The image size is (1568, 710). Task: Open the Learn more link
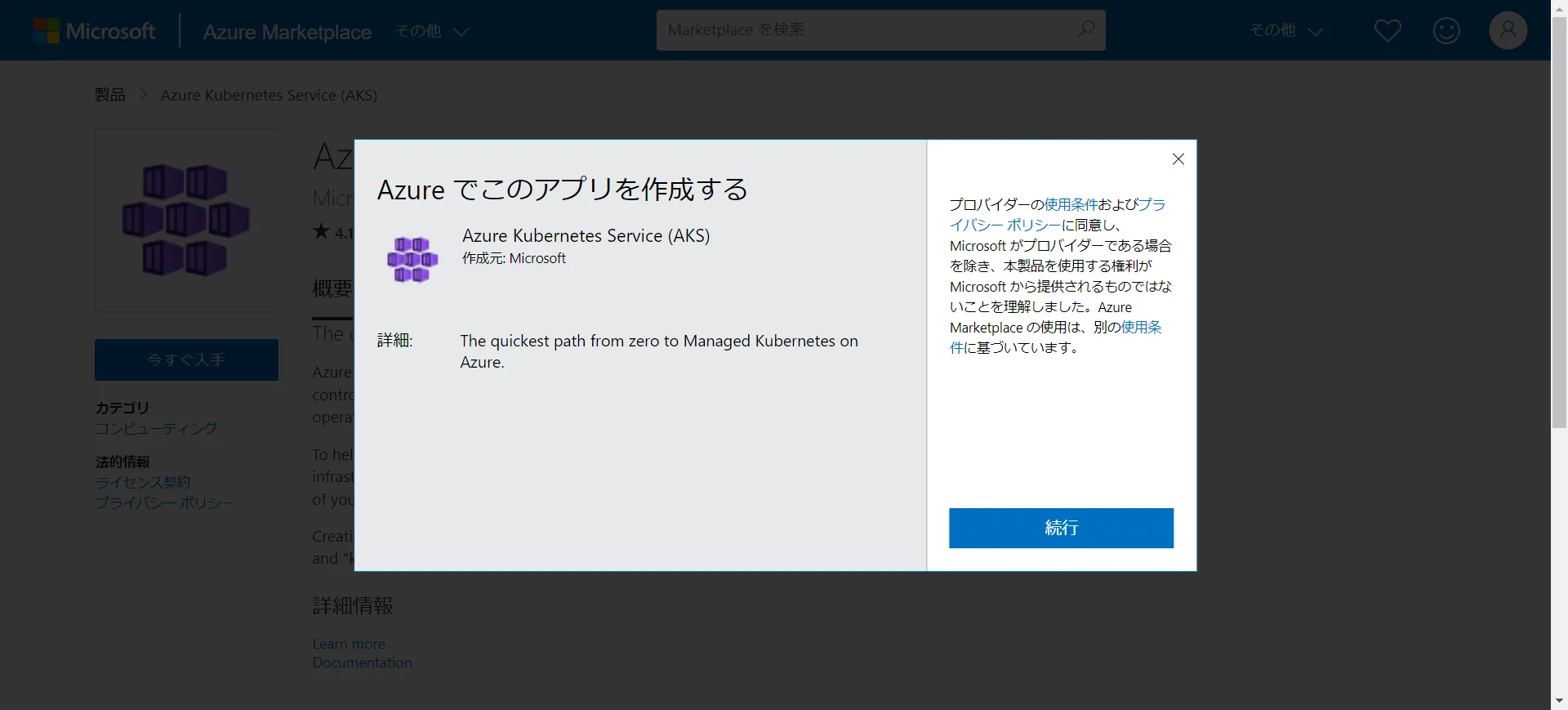click(x=349, y=644)
